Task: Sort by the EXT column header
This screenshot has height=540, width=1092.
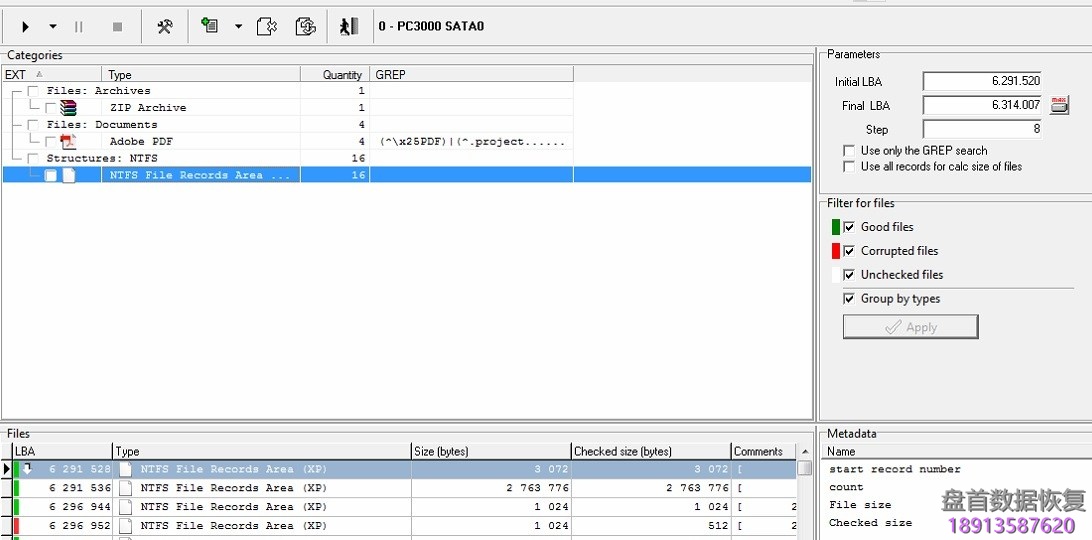Action: tap(52, 75)
